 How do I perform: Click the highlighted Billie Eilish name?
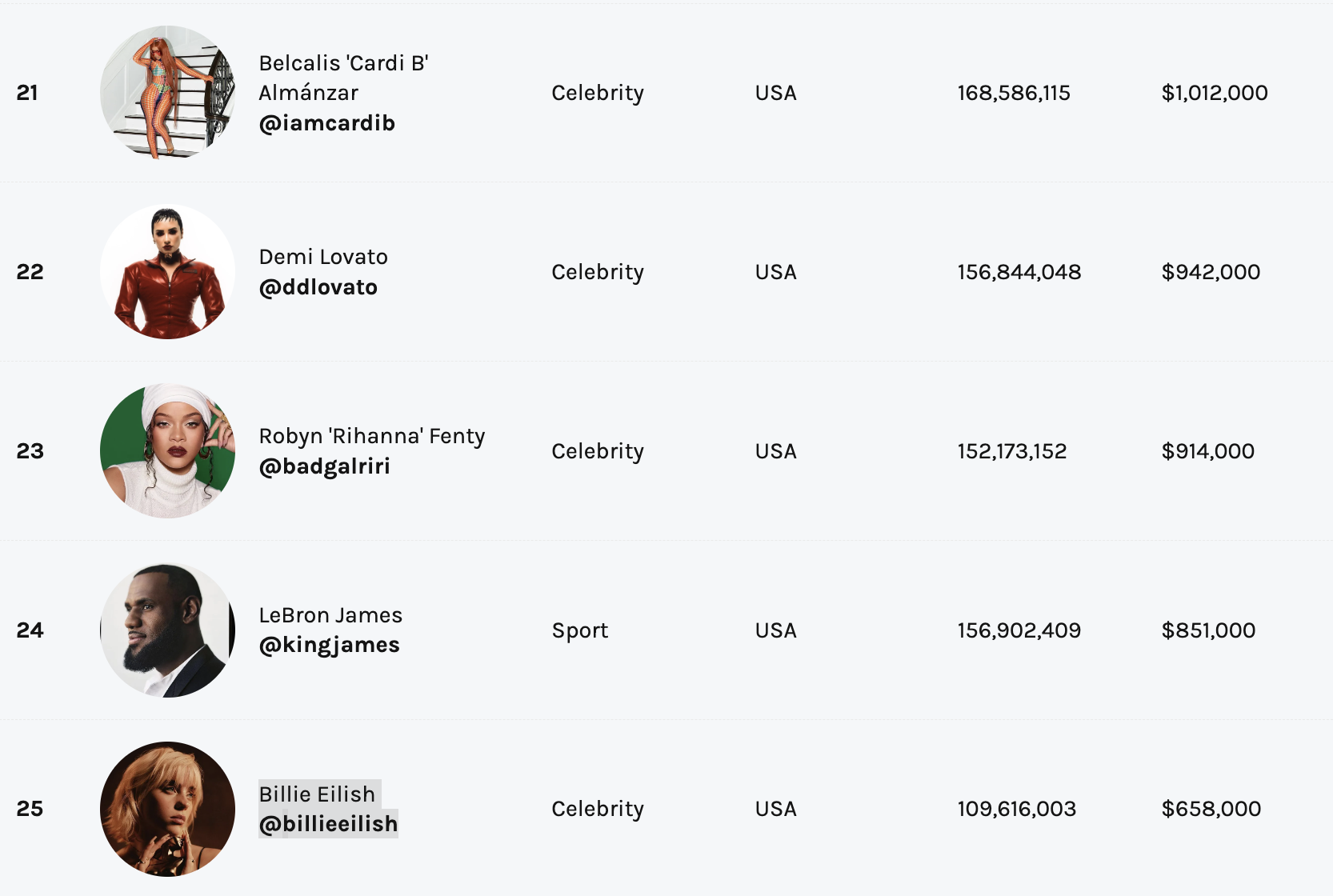(x=317, y=794)
